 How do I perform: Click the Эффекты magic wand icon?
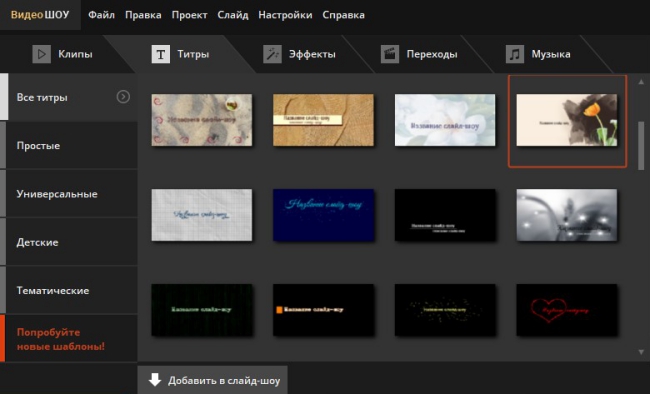272,54
